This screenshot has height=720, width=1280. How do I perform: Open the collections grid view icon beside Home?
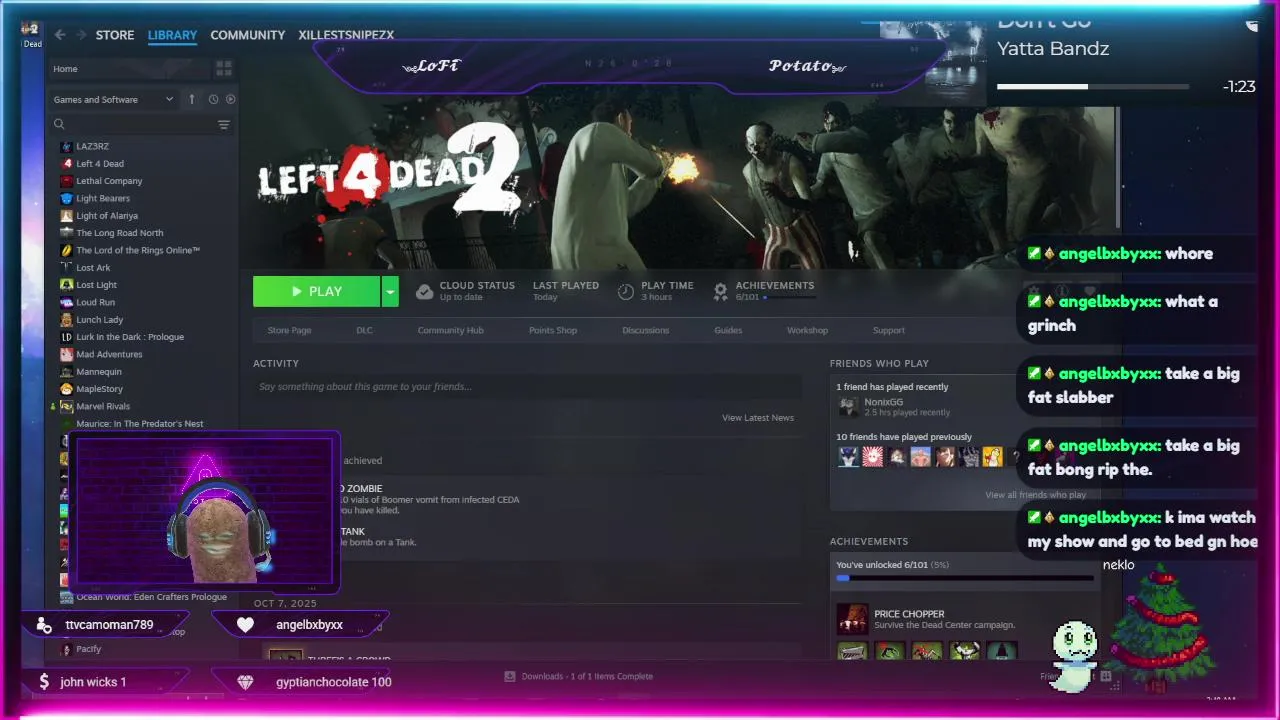tap(224, 68)
